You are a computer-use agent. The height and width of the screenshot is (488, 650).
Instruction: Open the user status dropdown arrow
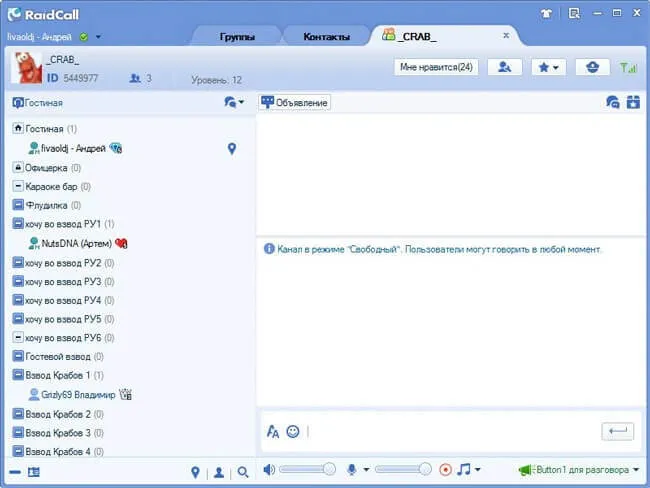(98, 37)
